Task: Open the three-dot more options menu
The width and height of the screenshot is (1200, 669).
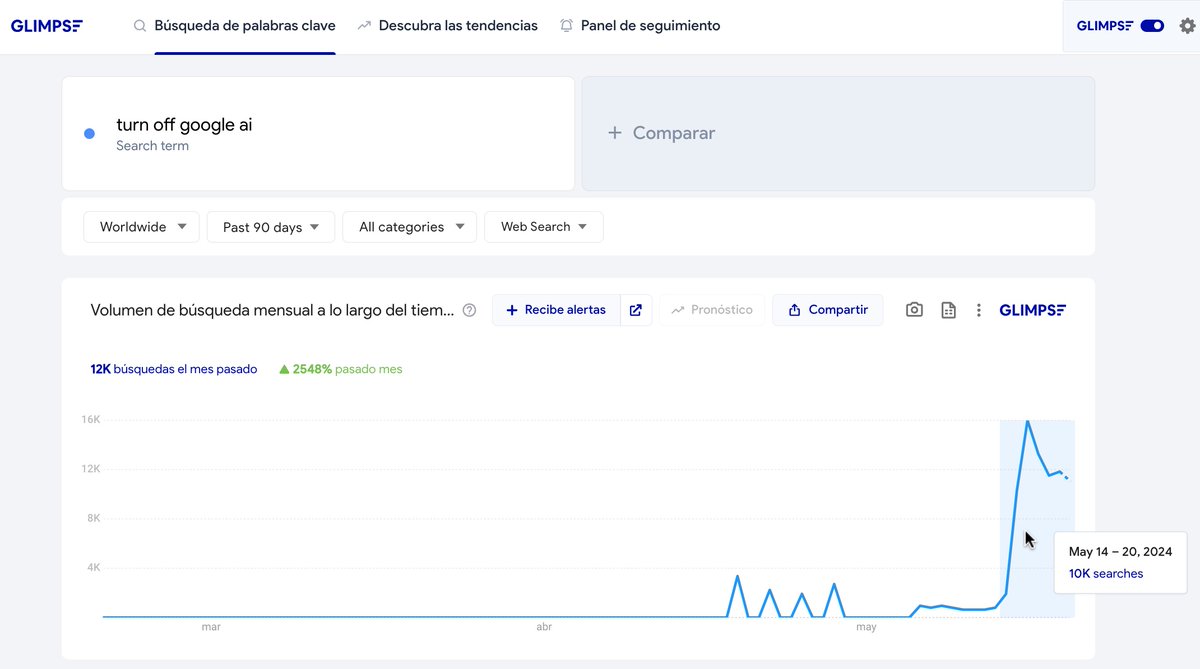Action: 979,310
